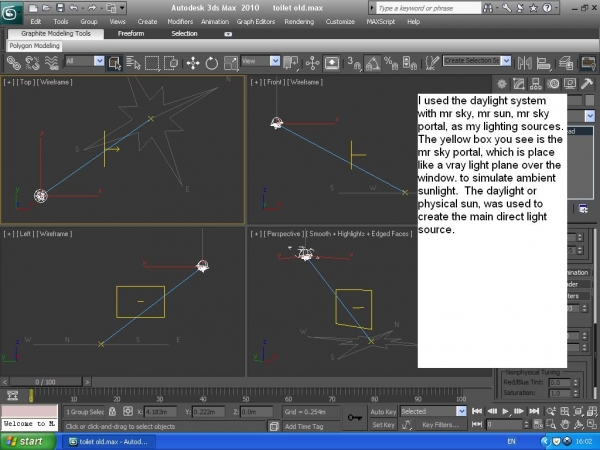Activate the Select and Uniform Scale tool

point(231,63)
